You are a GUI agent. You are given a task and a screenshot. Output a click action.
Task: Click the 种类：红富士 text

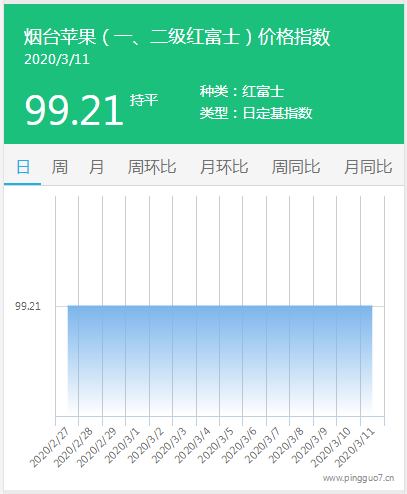(x=242, y=91)
